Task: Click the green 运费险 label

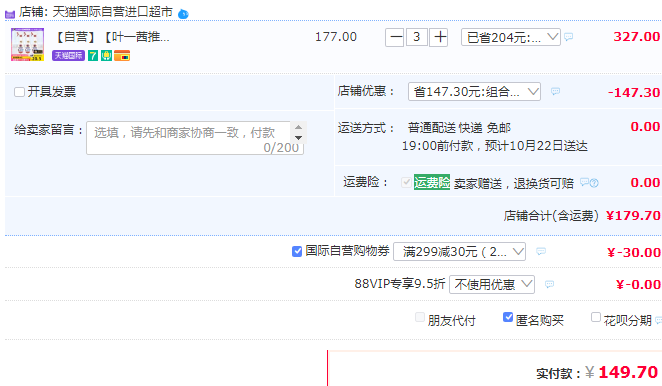Action: pyautogui.click(x=432, y=182)
